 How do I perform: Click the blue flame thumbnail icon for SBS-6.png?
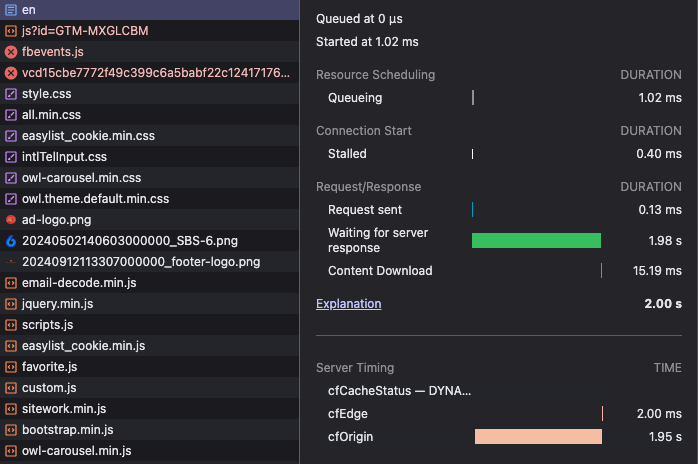[x=10, y=241]
